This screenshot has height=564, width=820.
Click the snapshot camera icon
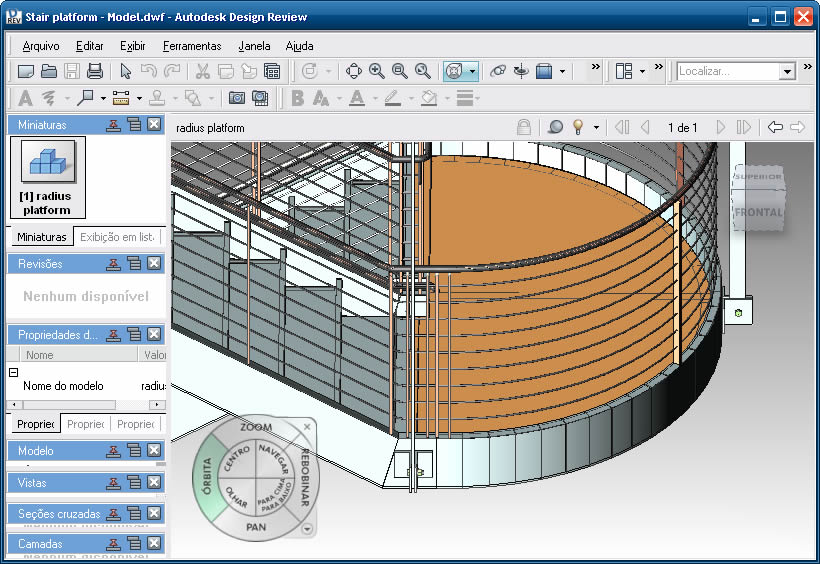(x=237, y=98)
